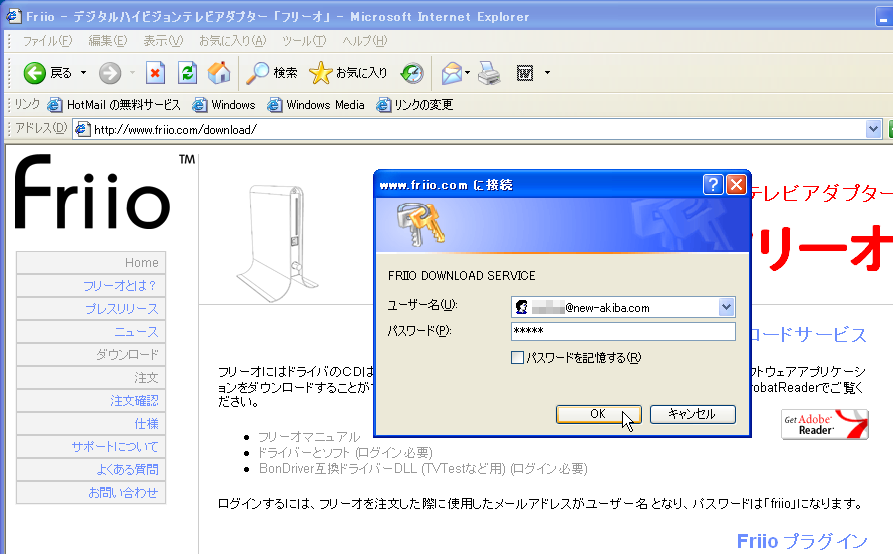Open the よくある質問 sidebar link
893x554 pixels.
click(91, 469)
